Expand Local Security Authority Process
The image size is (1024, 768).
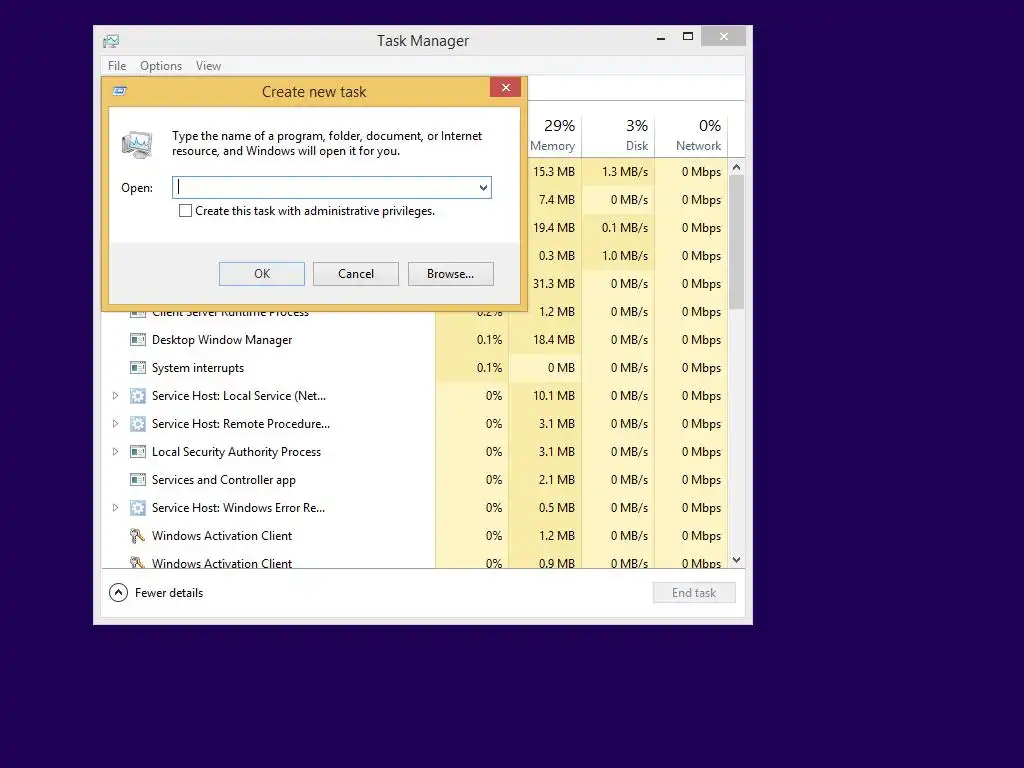(x=115, y=452)
